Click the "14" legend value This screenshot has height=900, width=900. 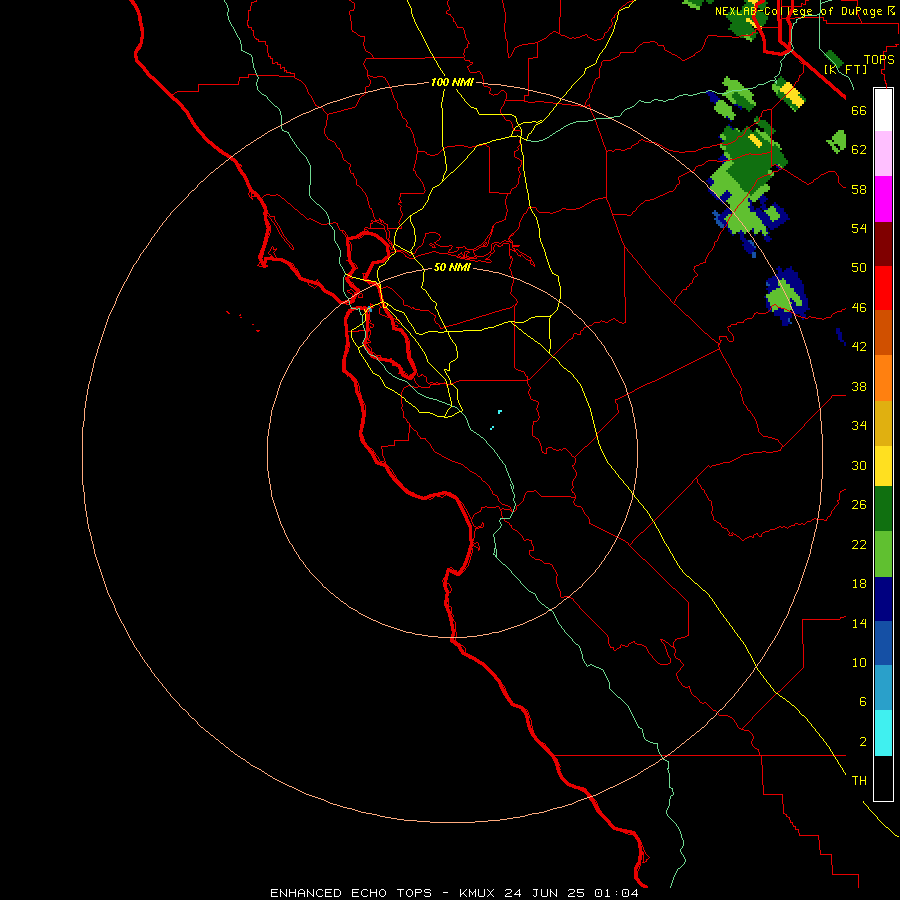859,623
